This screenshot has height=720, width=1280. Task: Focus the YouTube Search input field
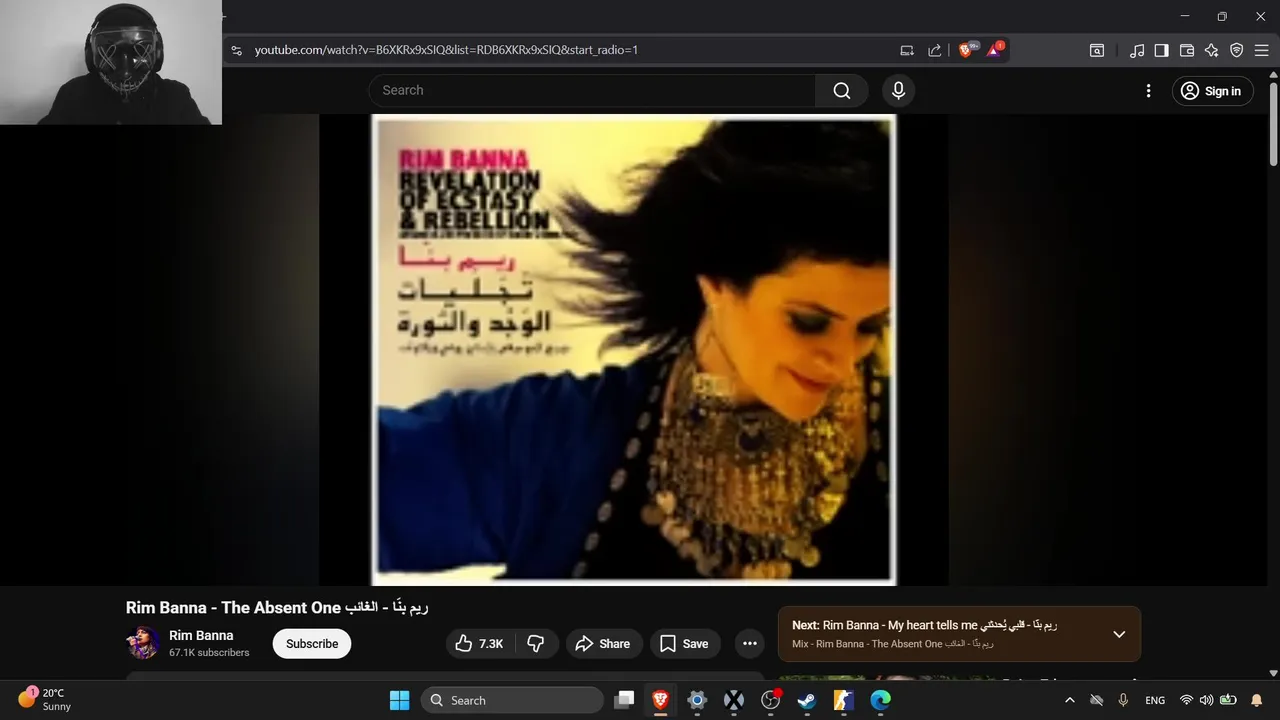pyautogui.click(x=592, y=90)
